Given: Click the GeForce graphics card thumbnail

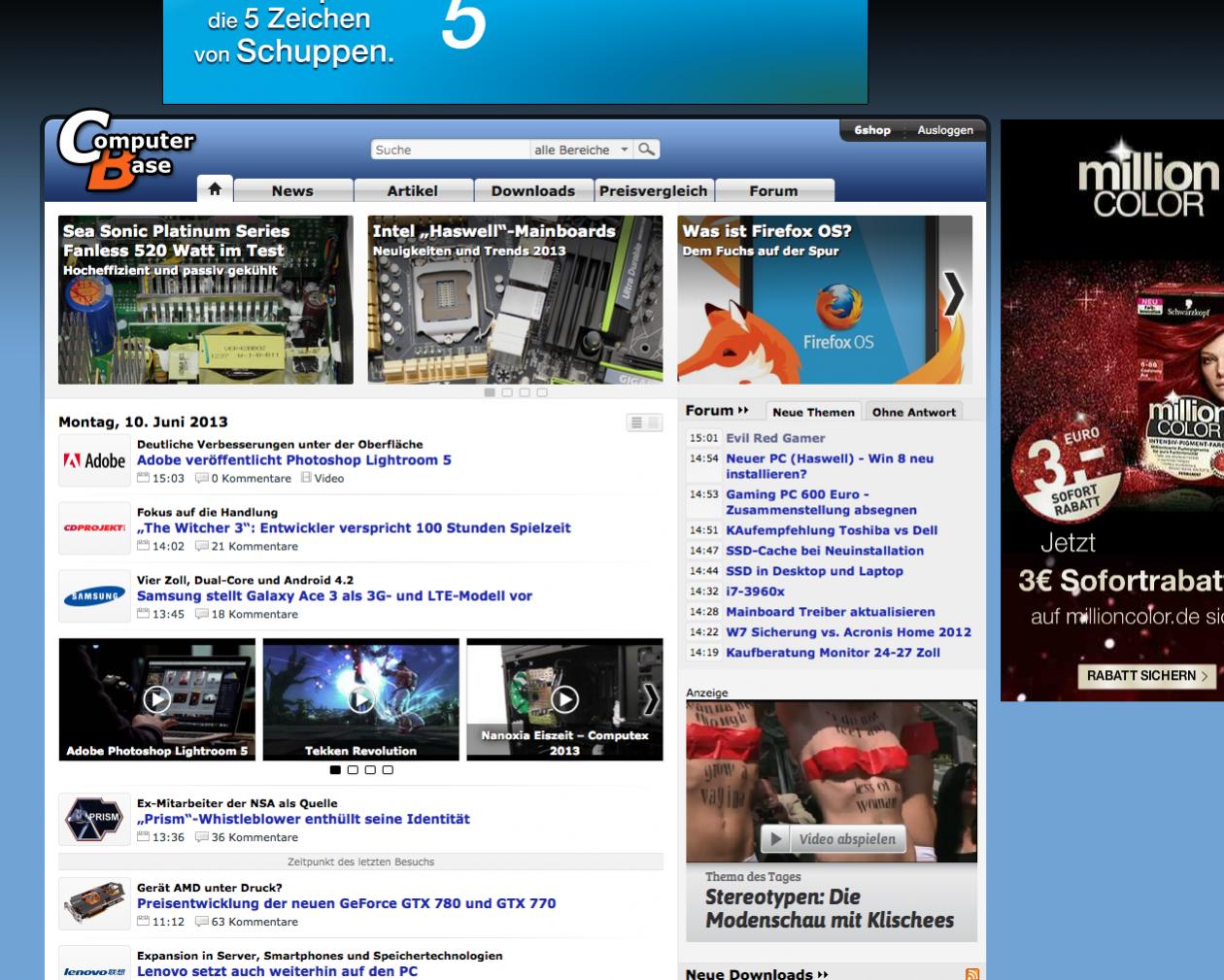Looking at the screenshot, I should (94, 903).
